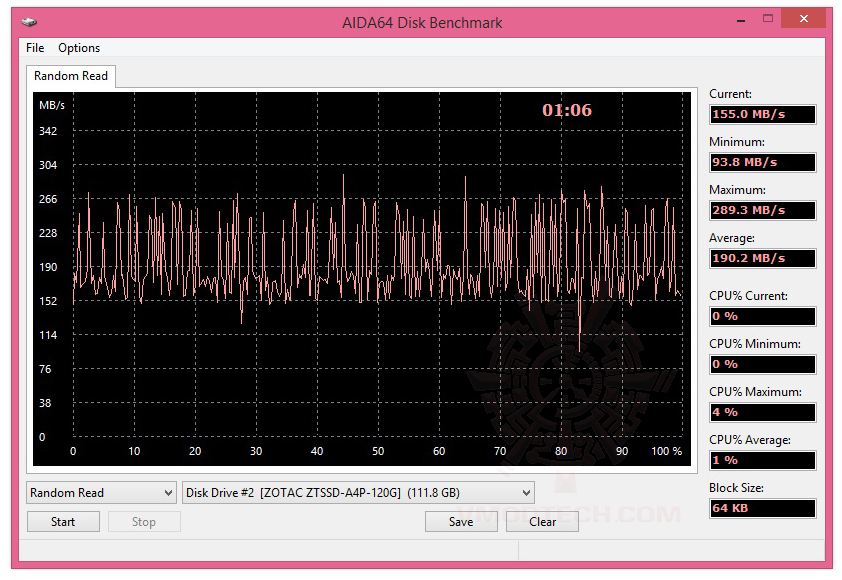Open the File menu
This screenshot has height=580, width=842.
[35, 48]
